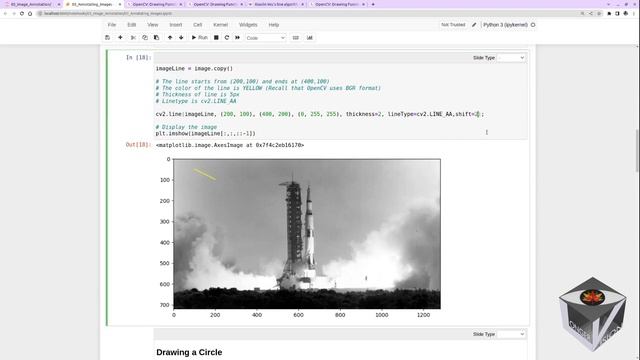Switch to the 03_Annotating_Images browser tab
The image size is (640, 360).
pyautogui.click(x=92, y=4)
